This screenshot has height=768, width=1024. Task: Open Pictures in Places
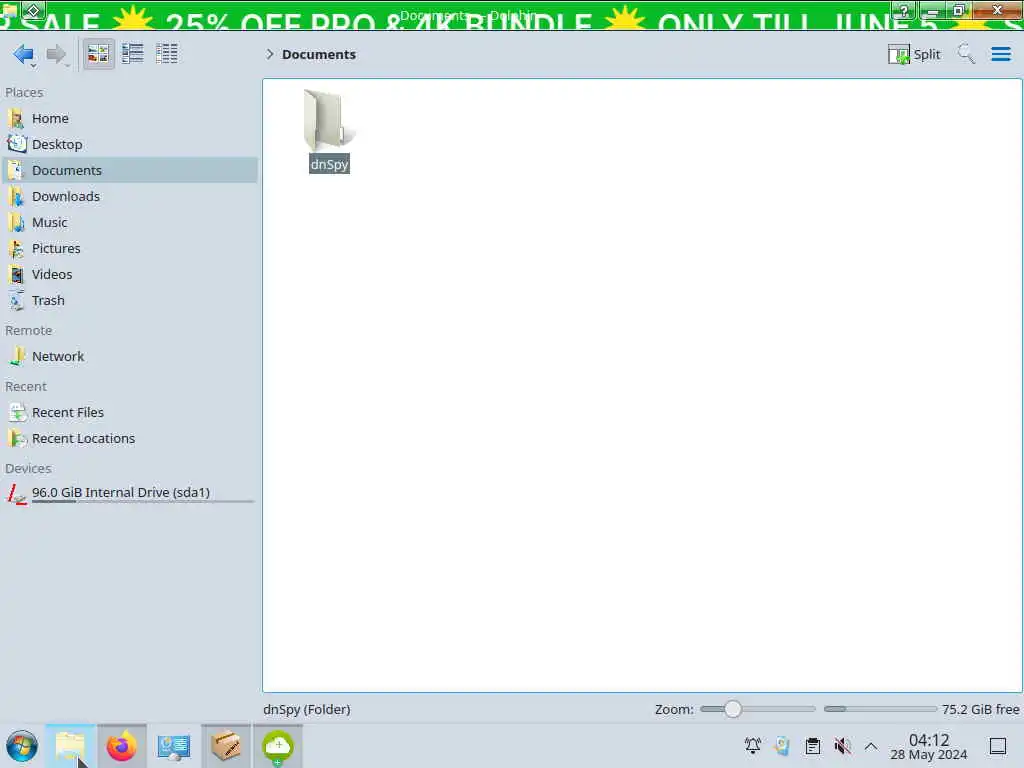[129, 249]
